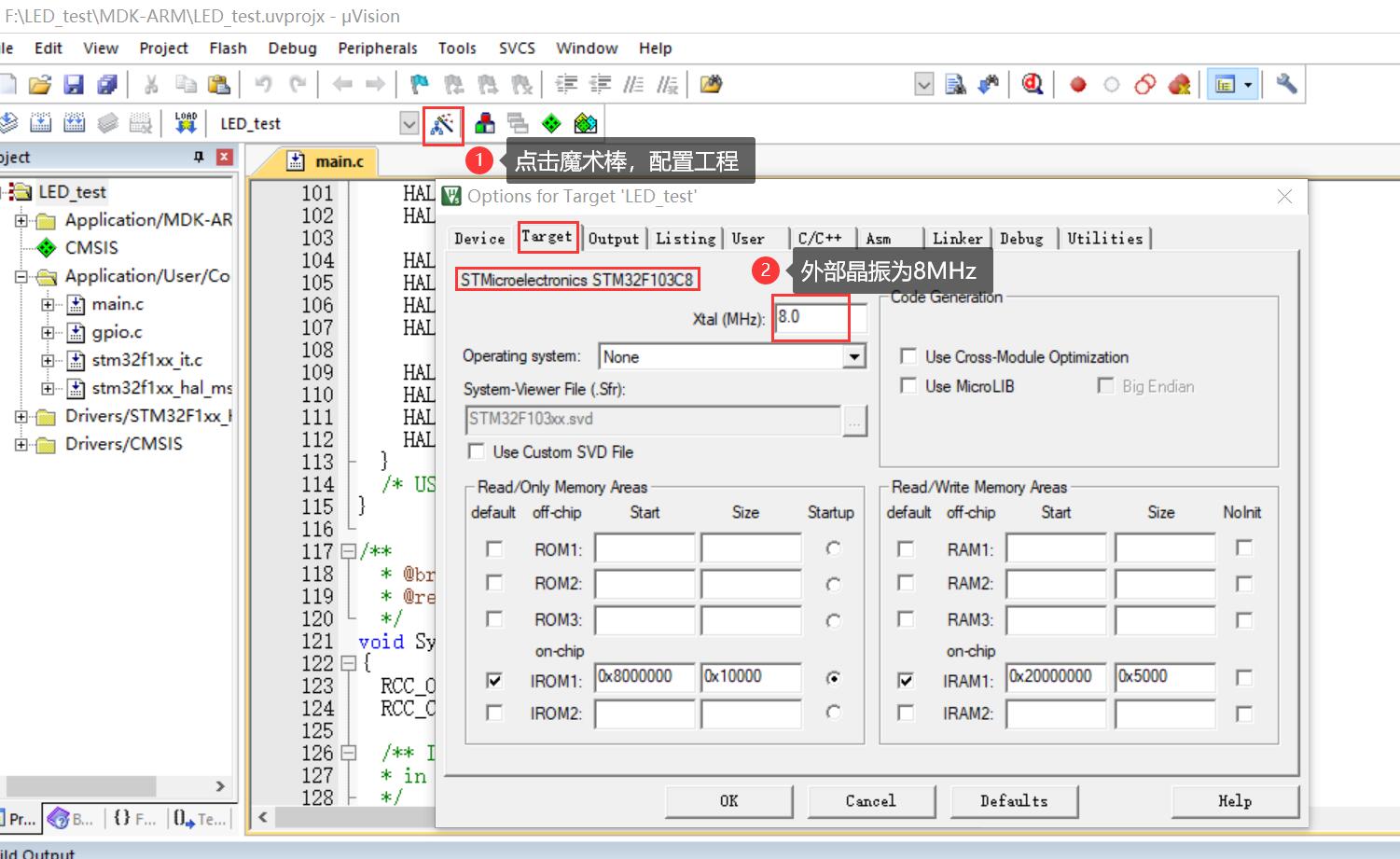Click the Help button in dialog

click(x=1235, y=801)
